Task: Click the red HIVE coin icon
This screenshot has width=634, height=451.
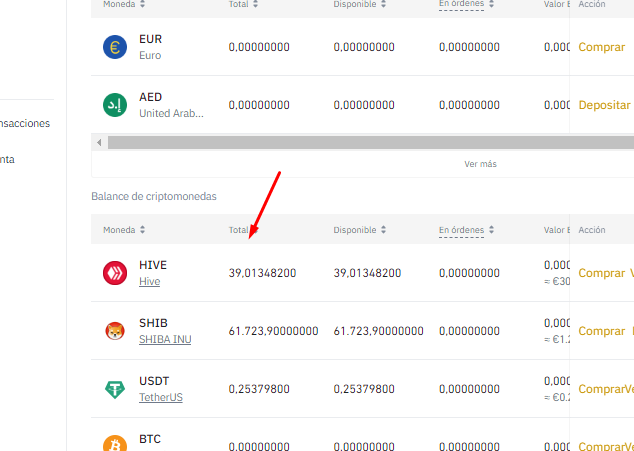Action: 115,273
